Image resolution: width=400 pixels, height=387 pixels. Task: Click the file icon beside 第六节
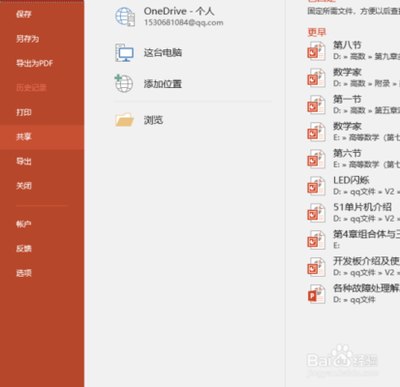point(316,159)
